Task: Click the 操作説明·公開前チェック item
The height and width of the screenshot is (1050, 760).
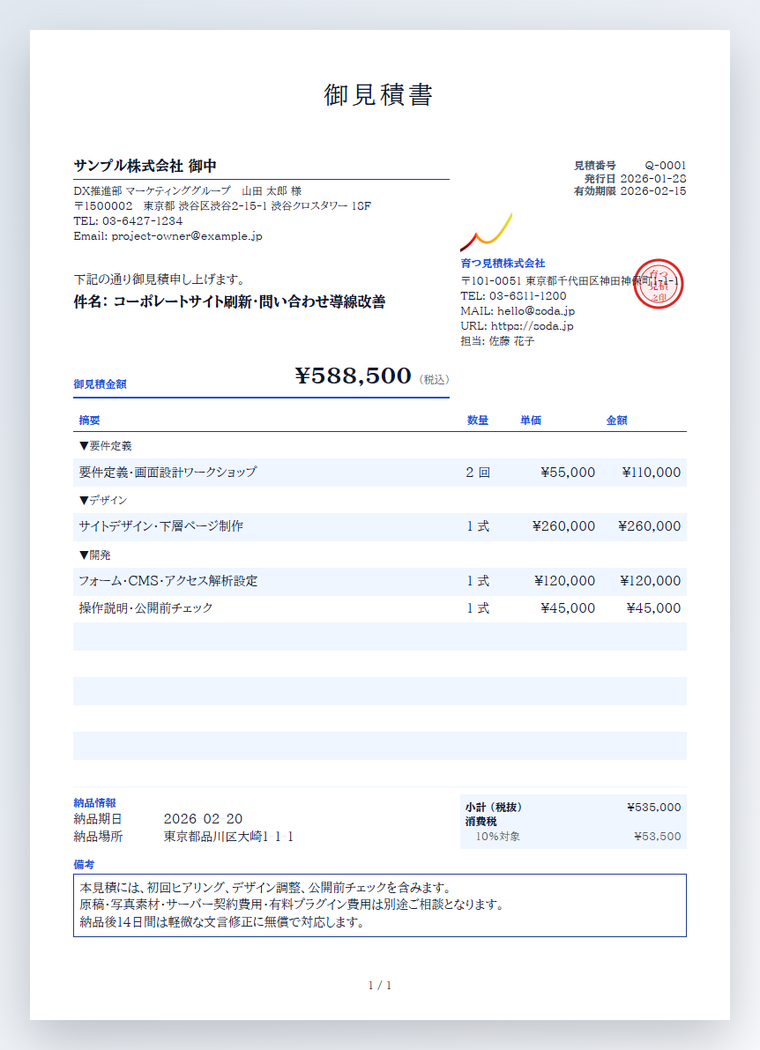Action: [146, 608]
